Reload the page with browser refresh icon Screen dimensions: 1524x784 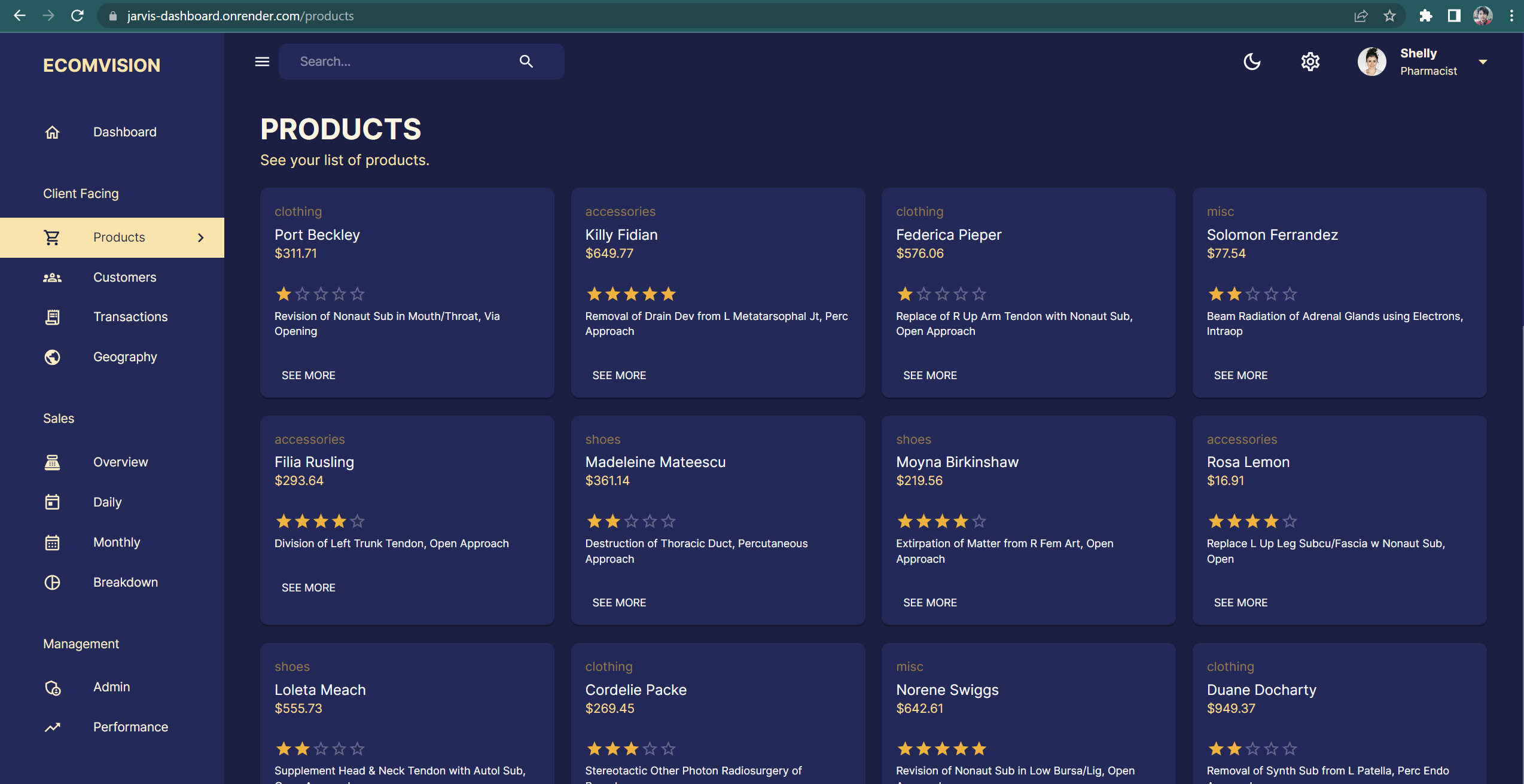coord(77,16)
